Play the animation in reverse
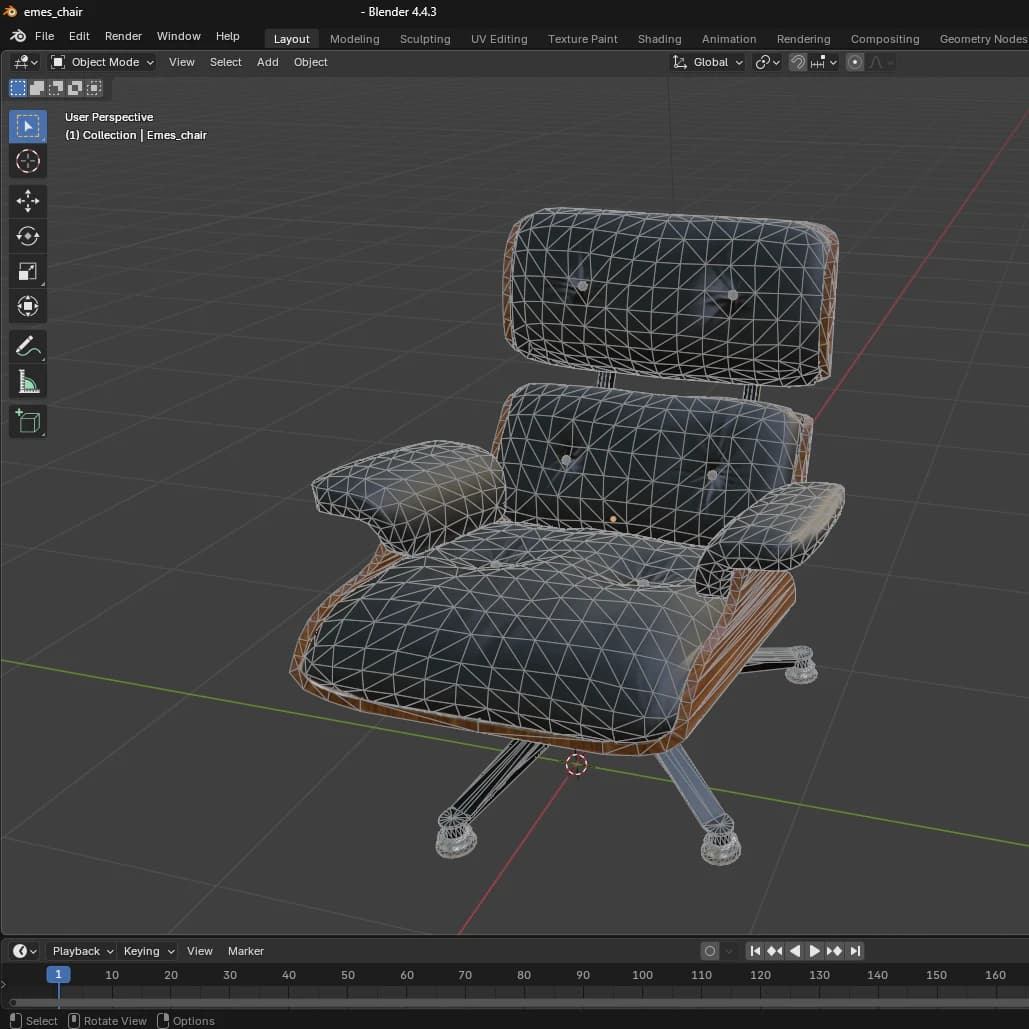 (x=795, y=951)
